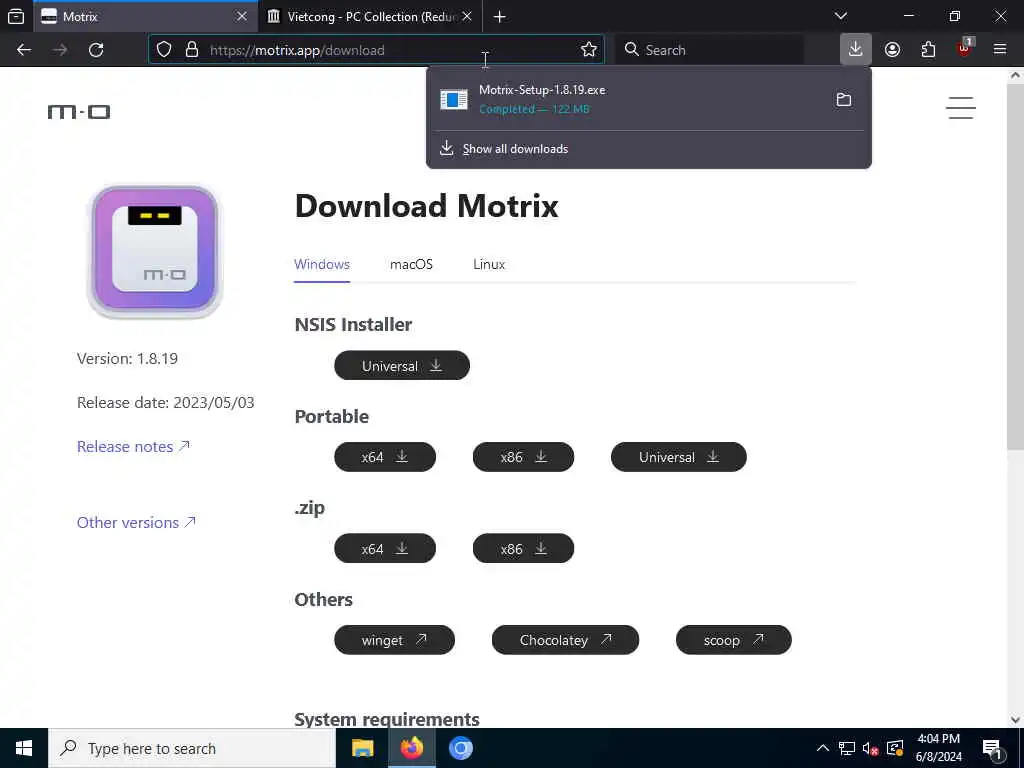Download the .zip x64 build
The image size is (1024, 768).
(385, 549)
